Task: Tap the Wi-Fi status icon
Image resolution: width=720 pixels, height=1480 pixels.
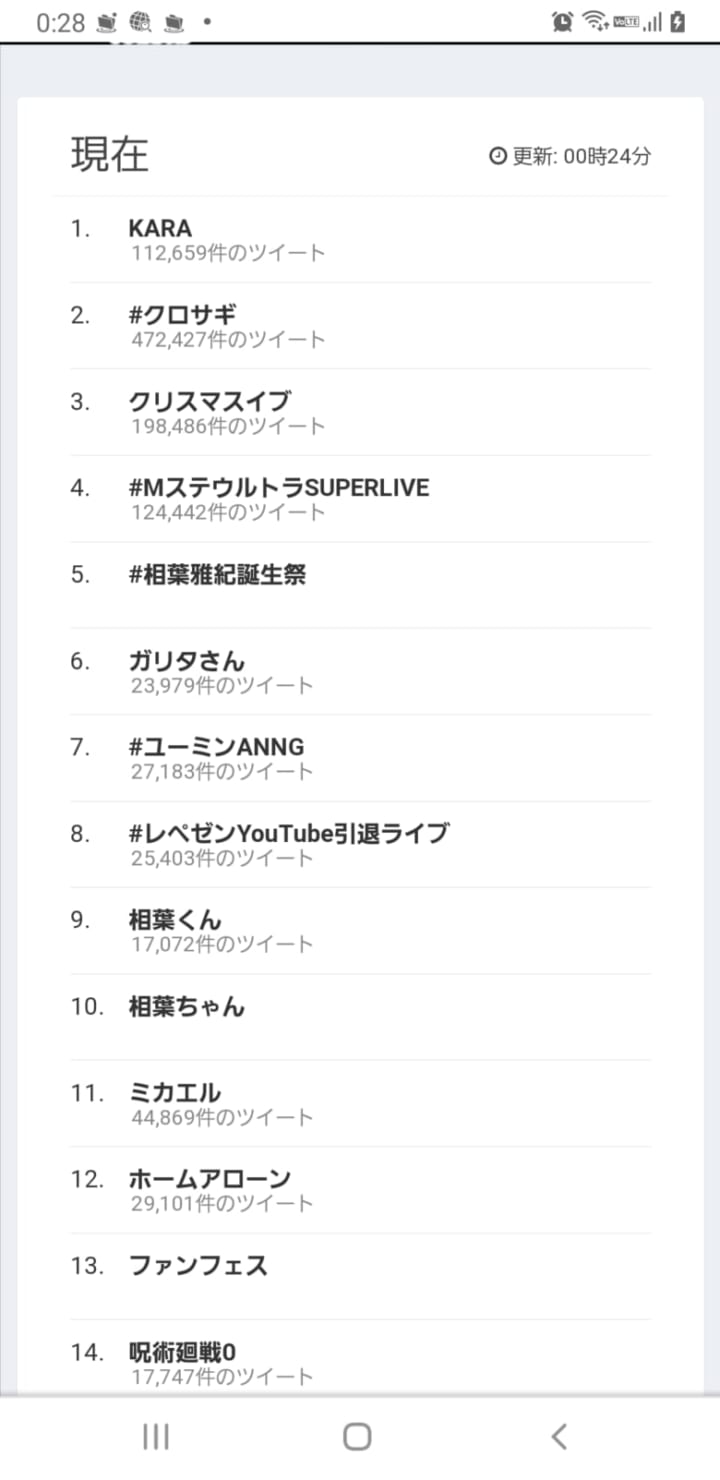Action: pos(596,22)
